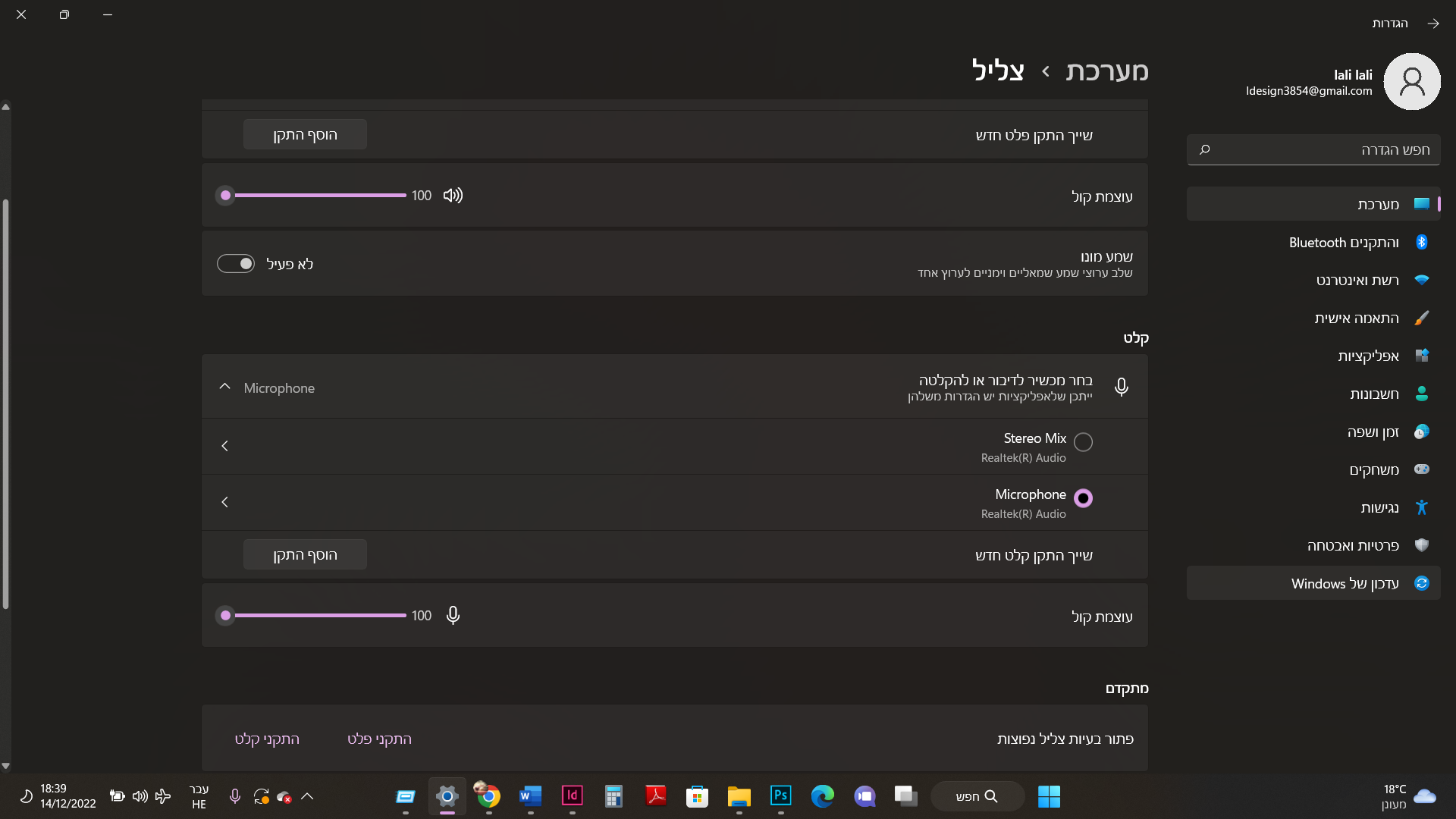Image resolution: width=1456 pixels, height=819 pixels.
Task: Open Windows Update from the sidebar
Action: click(1345, 583)
